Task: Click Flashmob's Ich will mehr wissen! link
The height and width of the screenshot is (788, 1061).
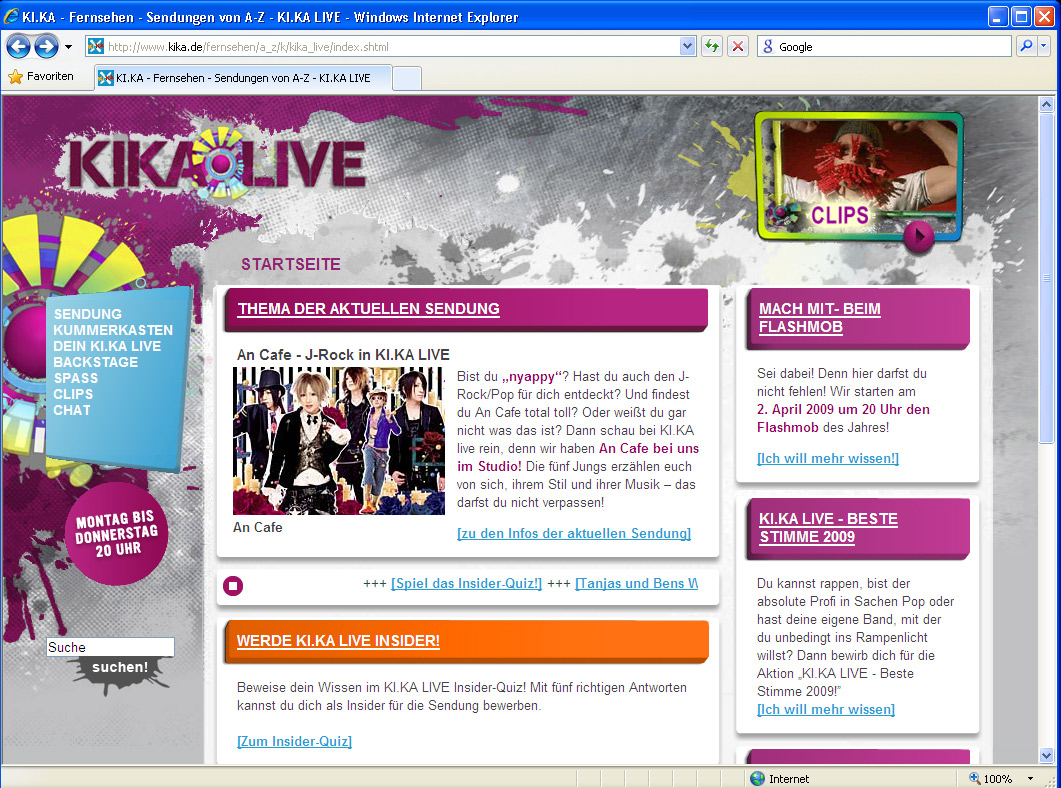Action: coord(828,458)
